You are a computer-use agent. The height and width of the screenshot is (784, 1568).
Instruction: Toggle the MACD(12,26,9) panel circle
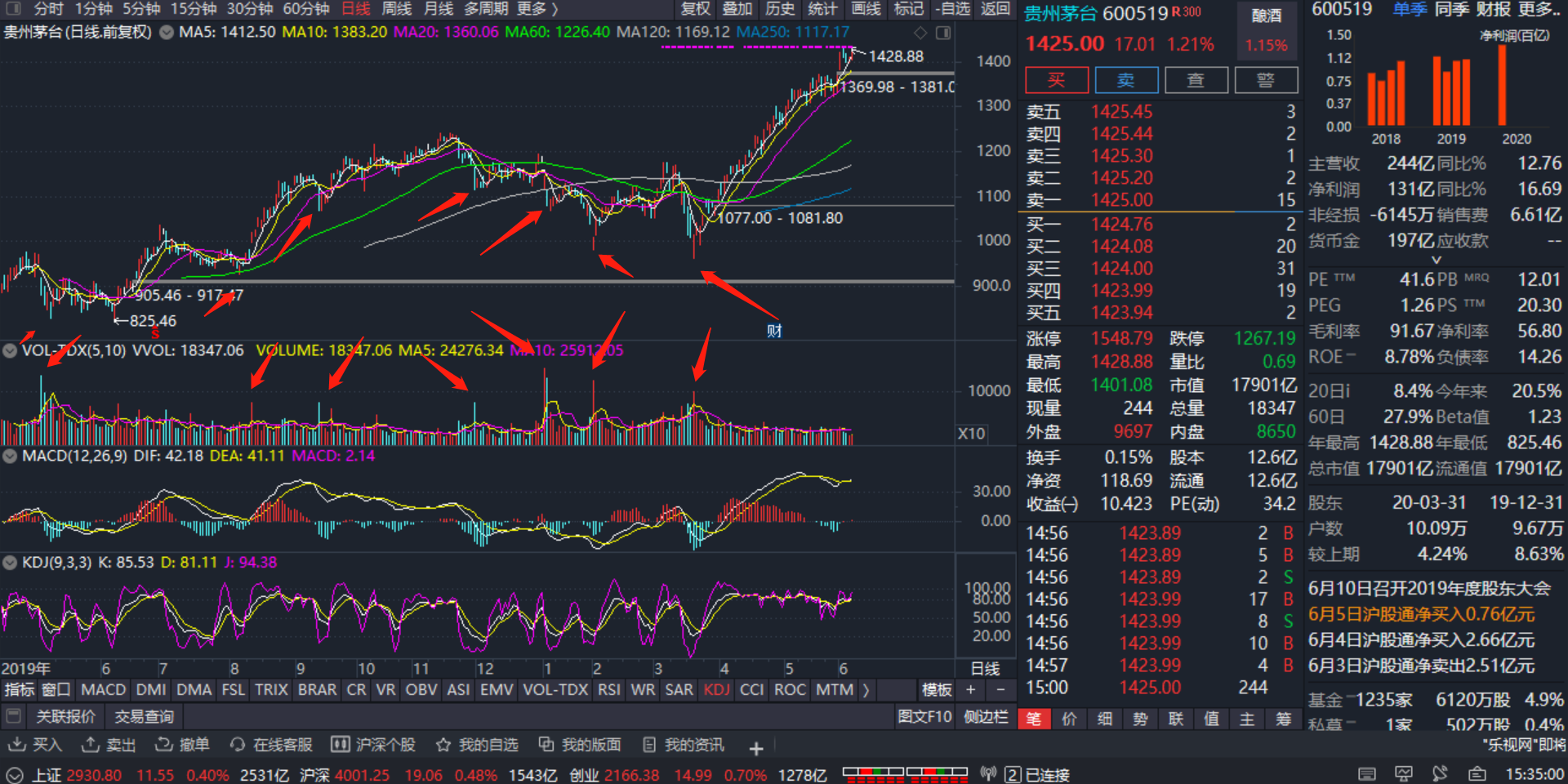coord(10,456)
